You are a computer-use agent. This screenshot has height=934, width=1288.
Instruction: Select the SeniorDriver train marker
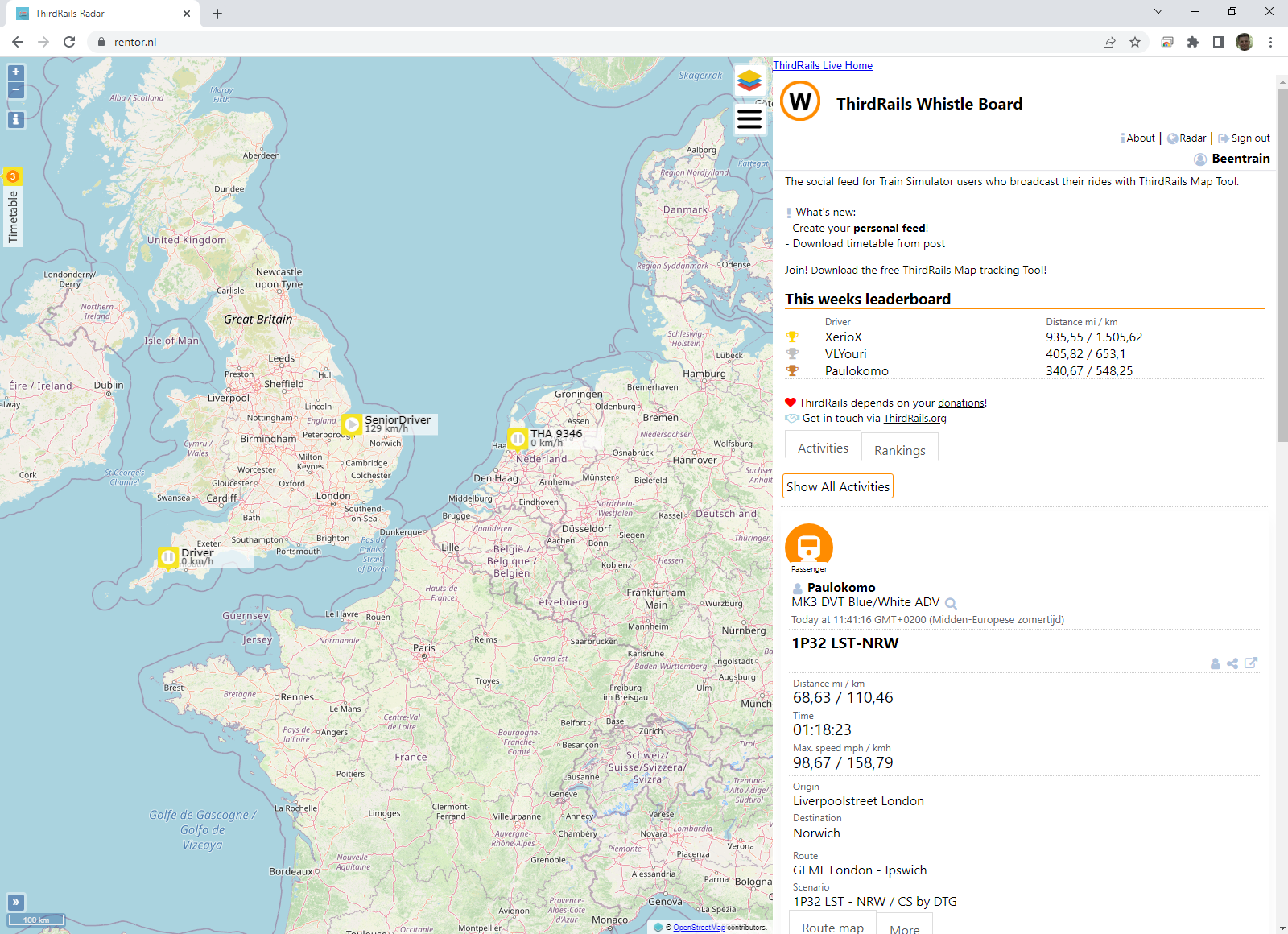point(352,424)
